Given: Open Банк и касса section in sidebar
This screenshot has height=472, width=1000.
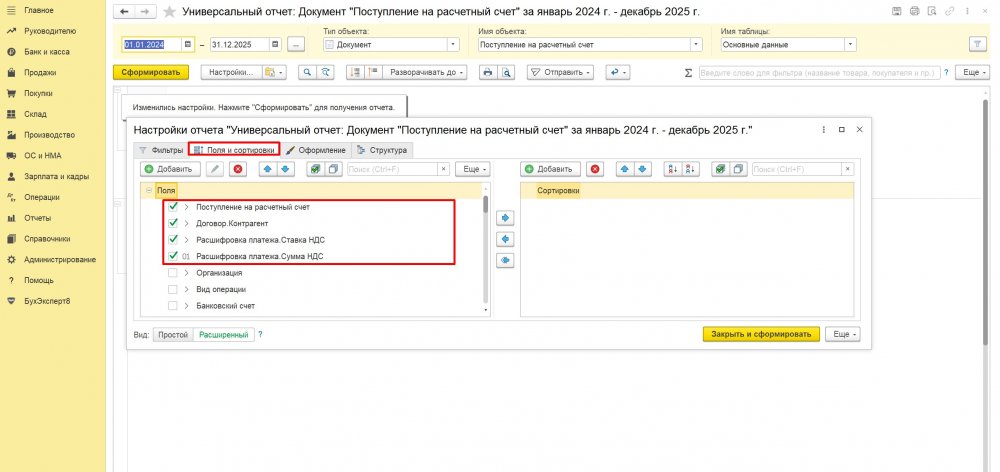Looking at the screenshot, I should click(x=47, y=52).
